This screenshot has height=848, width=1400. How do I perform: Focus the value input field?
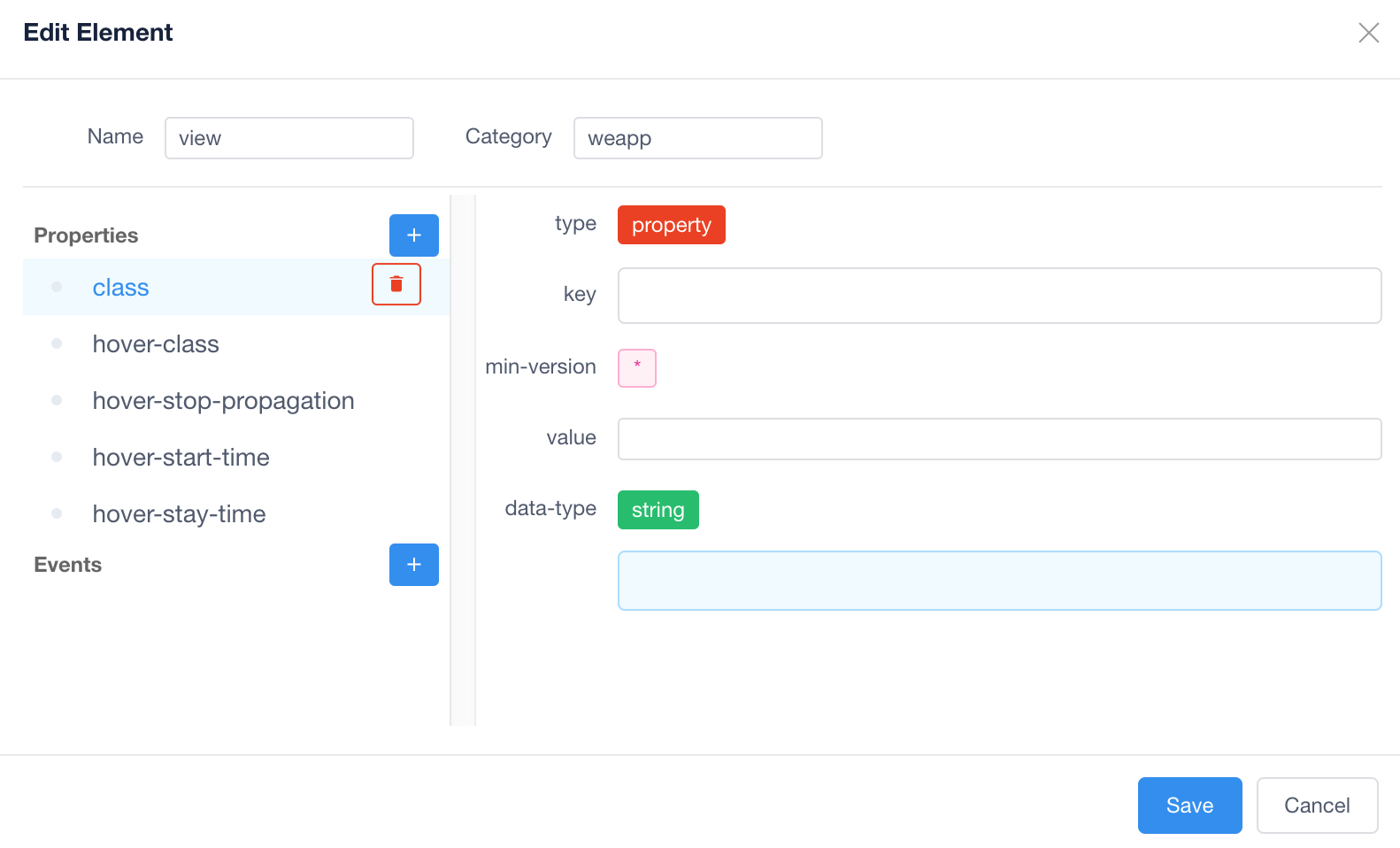coord(1000,439)
